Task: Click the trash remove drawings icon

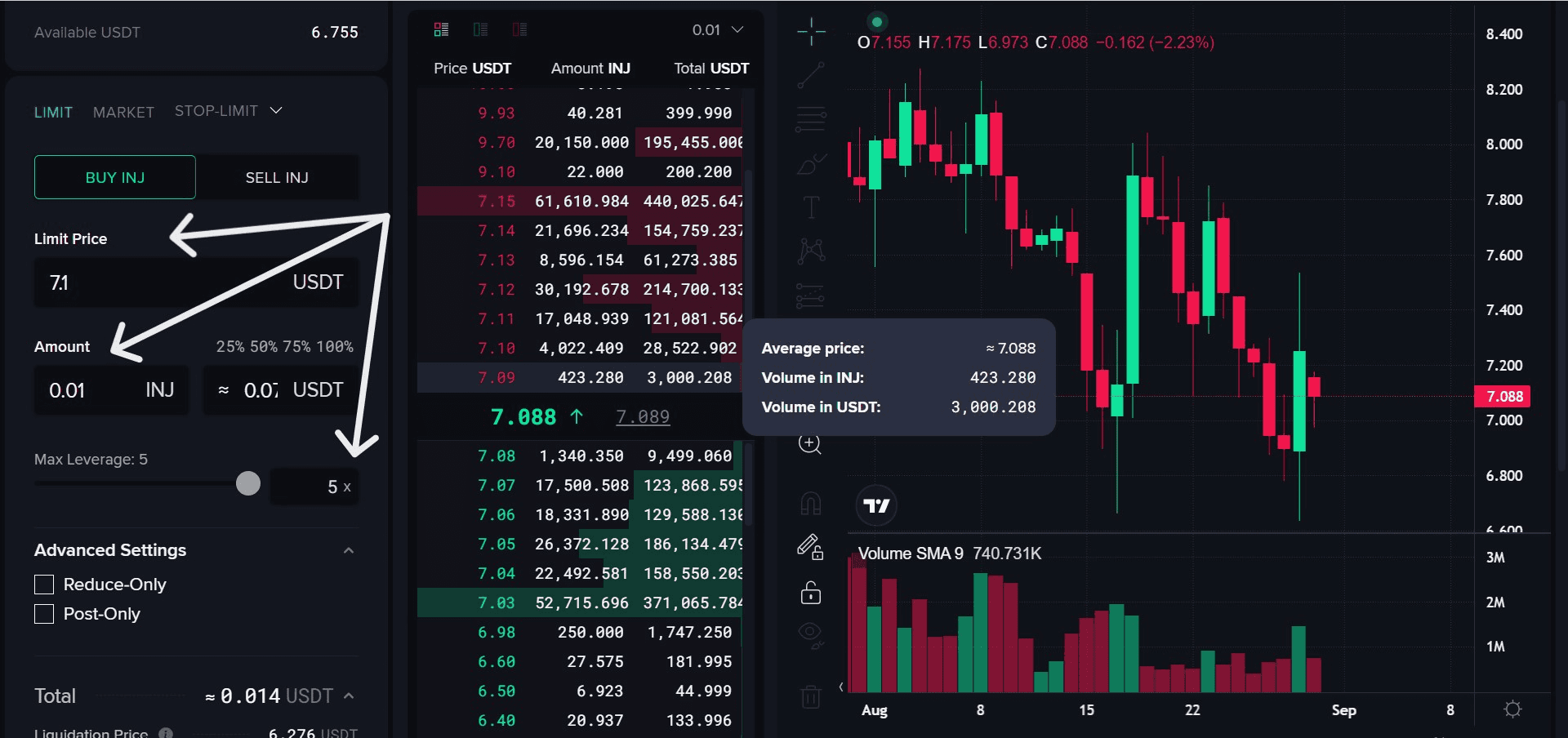Action: click(x=811, y=696)
